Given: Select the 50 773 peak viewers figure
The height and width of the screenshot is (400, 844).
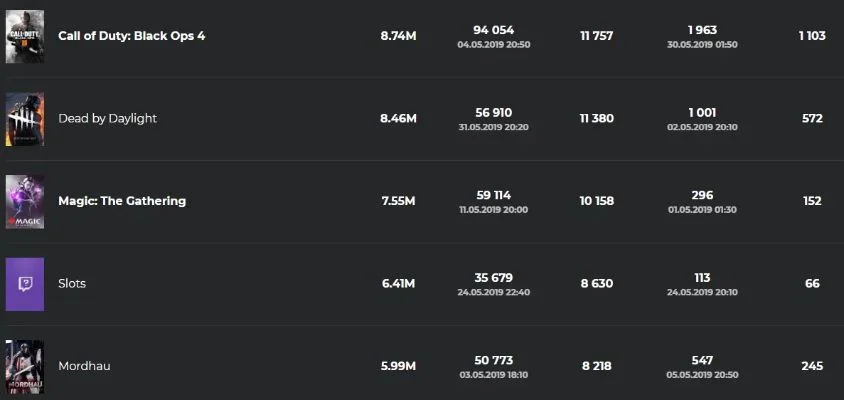Looking at the screenshot, I should tap(494, 360).
